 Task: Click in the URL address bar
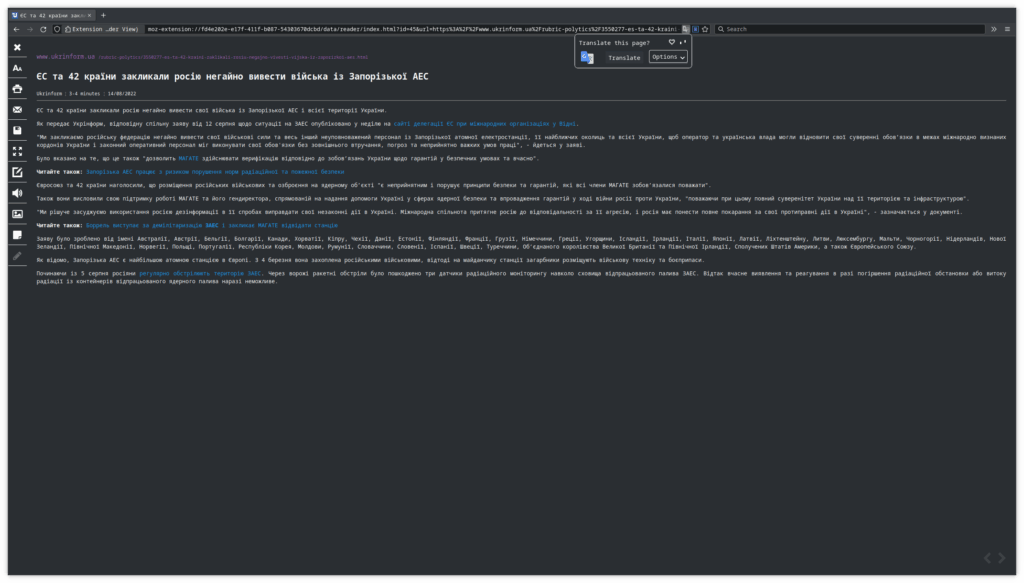412,29
